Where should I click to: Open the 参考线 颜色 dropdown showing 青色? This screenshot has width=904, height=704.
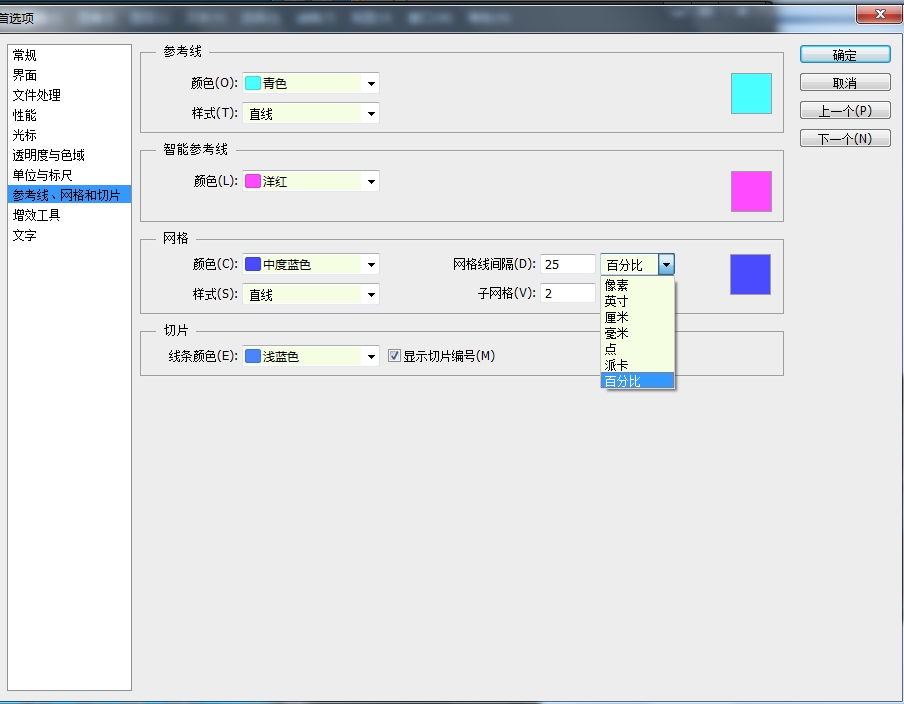click(311, 84)
